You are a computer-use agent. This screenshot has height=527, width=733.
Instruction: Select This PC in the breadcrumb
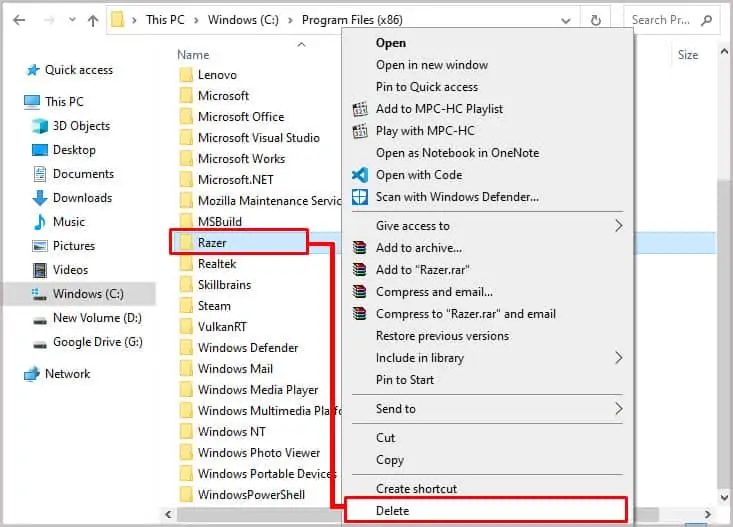(165, 20)
